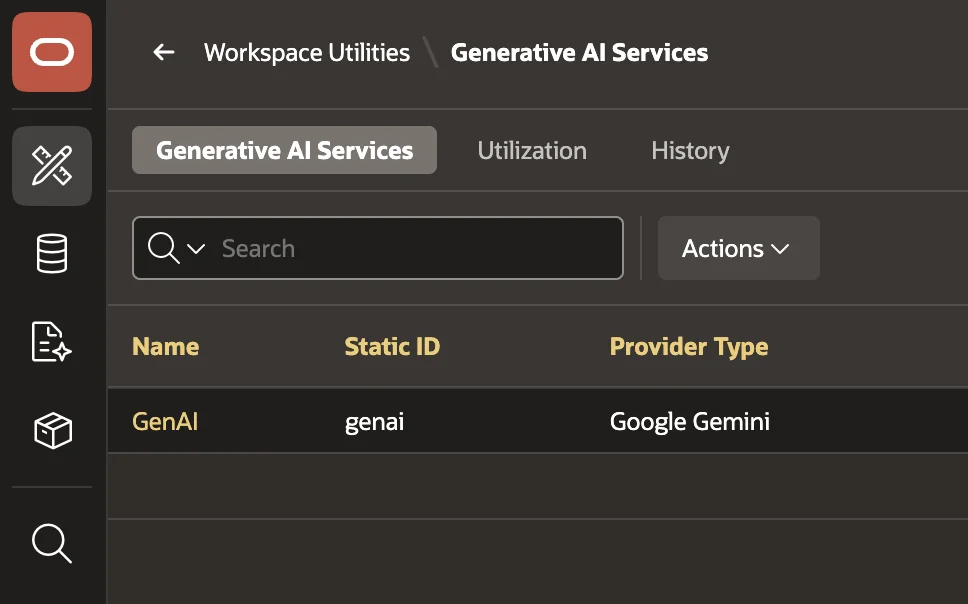
Task: Open App Builder pencil-ruler icon
Action: (x=52, y=166)
